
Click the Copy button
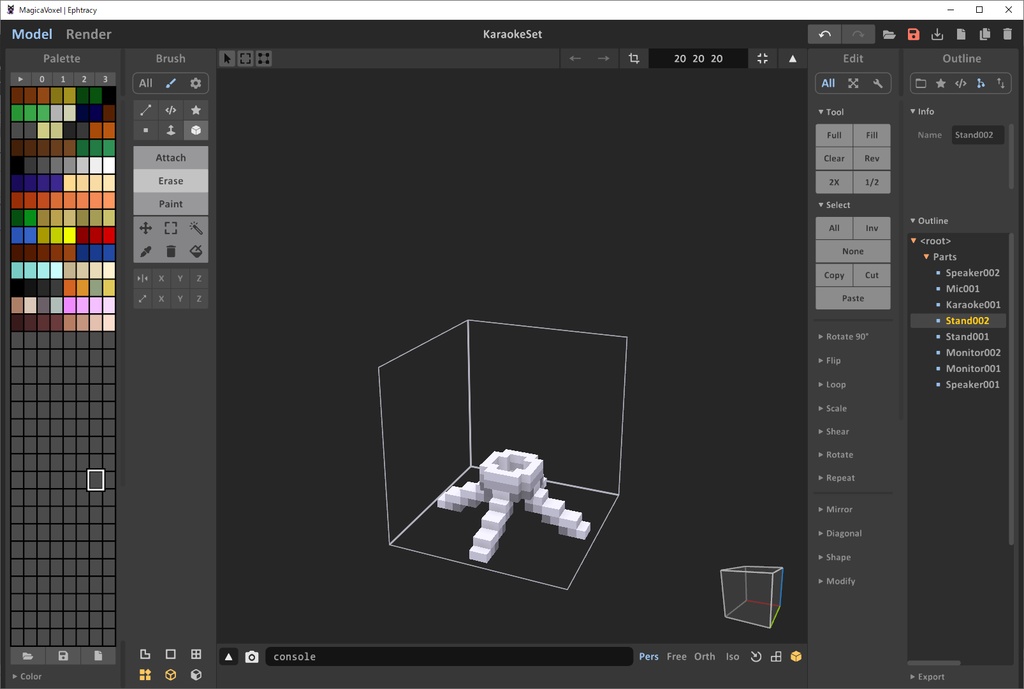tap(834, 275)
